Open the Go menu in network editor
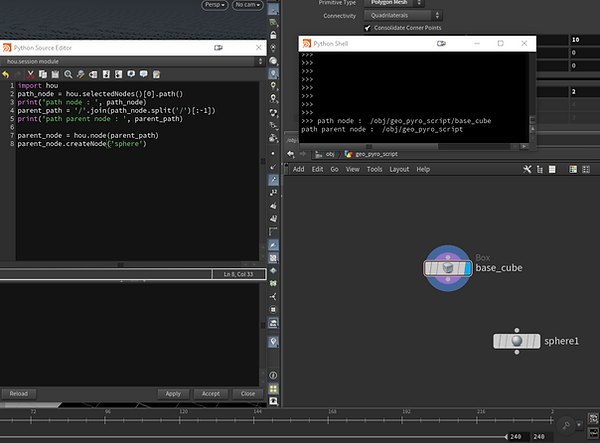The width and height of the screenshot is (600, 443). [334, 169]
